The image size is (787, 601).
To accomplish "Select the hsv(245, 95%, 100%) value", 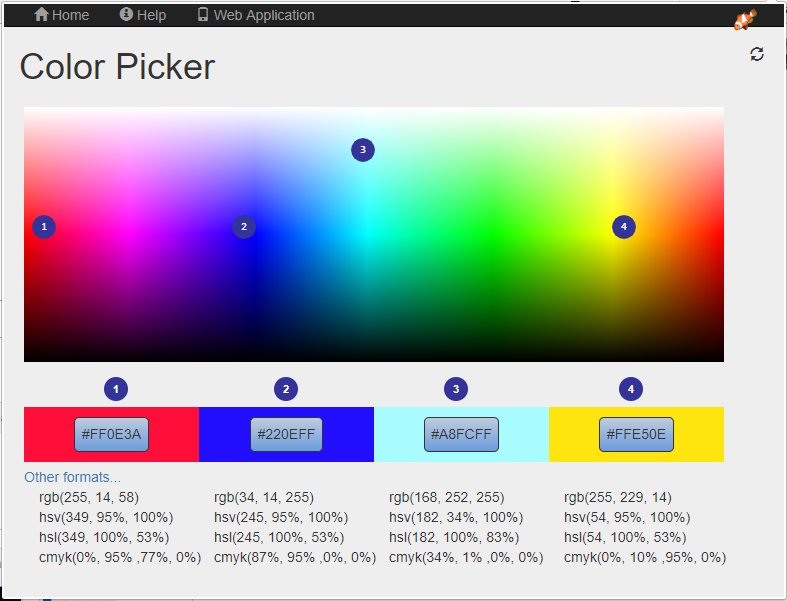I will (281, 517).
